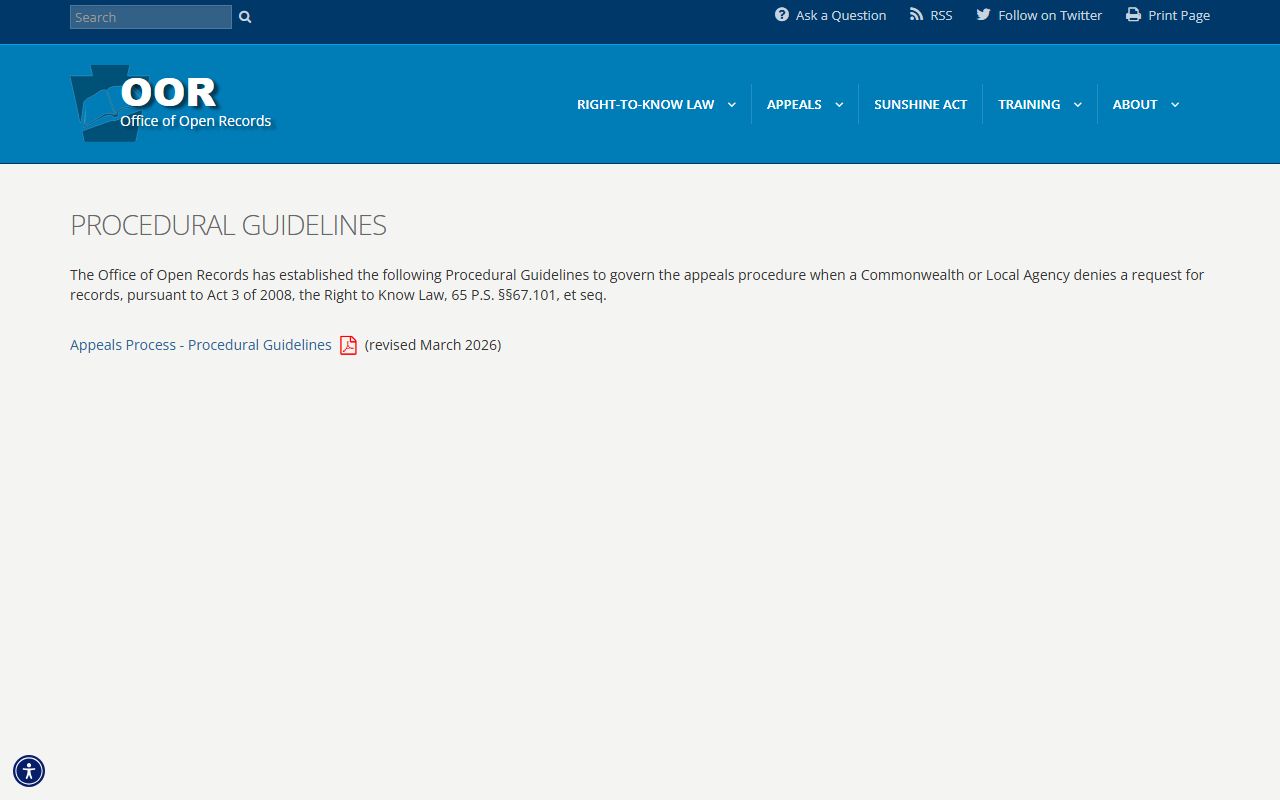Expand the Training menu chevron
The height and width of the screenshot is (800, 1280).
pyautogui.click(x=1078, y=105)
